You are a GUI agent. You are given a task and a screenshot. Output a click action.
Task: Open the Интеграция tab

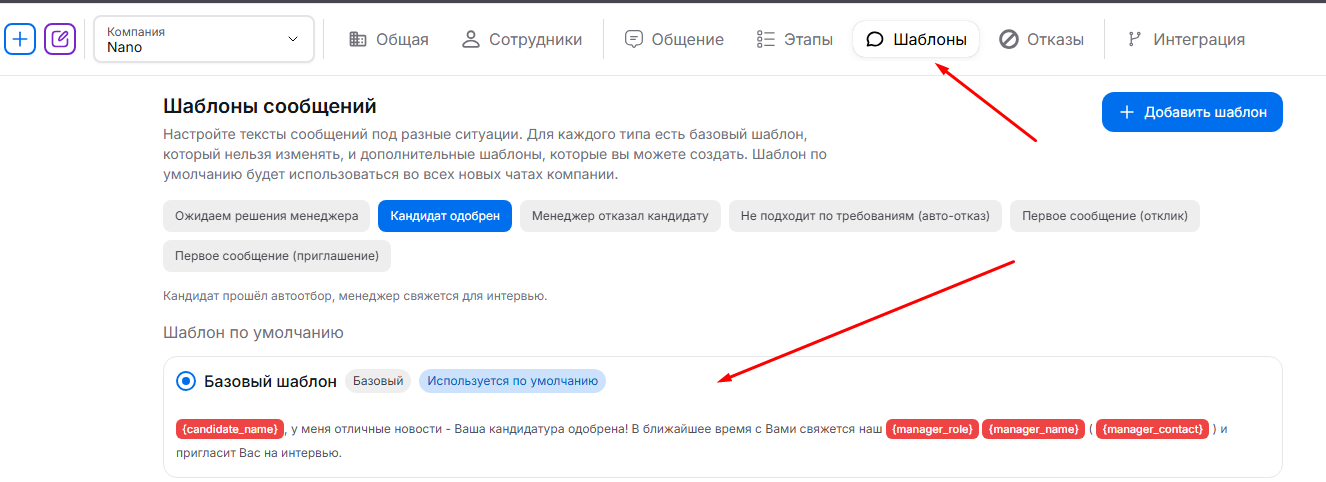(1185, 40)
